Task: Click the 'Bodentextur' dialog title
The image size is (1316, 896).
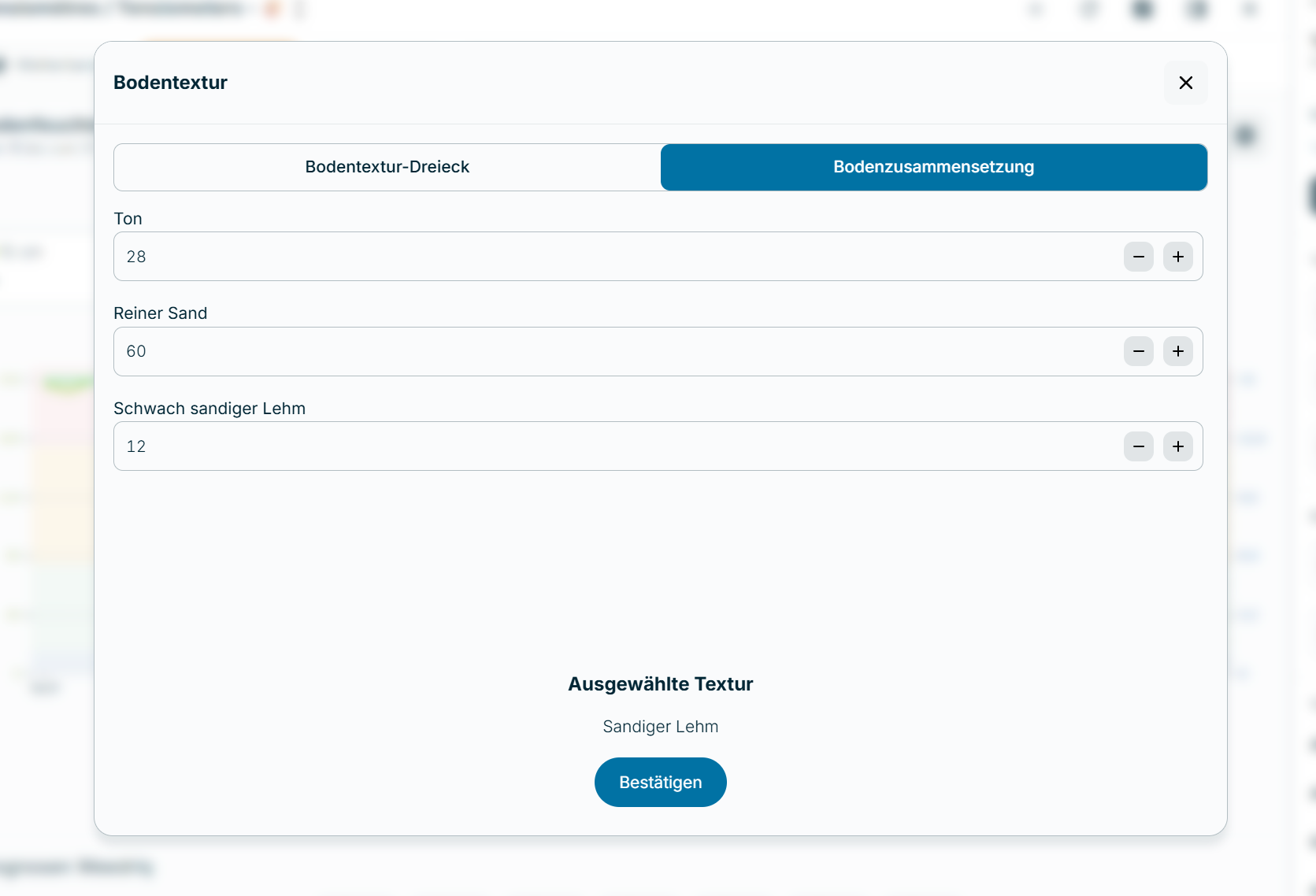Action: tap(170, 83)
